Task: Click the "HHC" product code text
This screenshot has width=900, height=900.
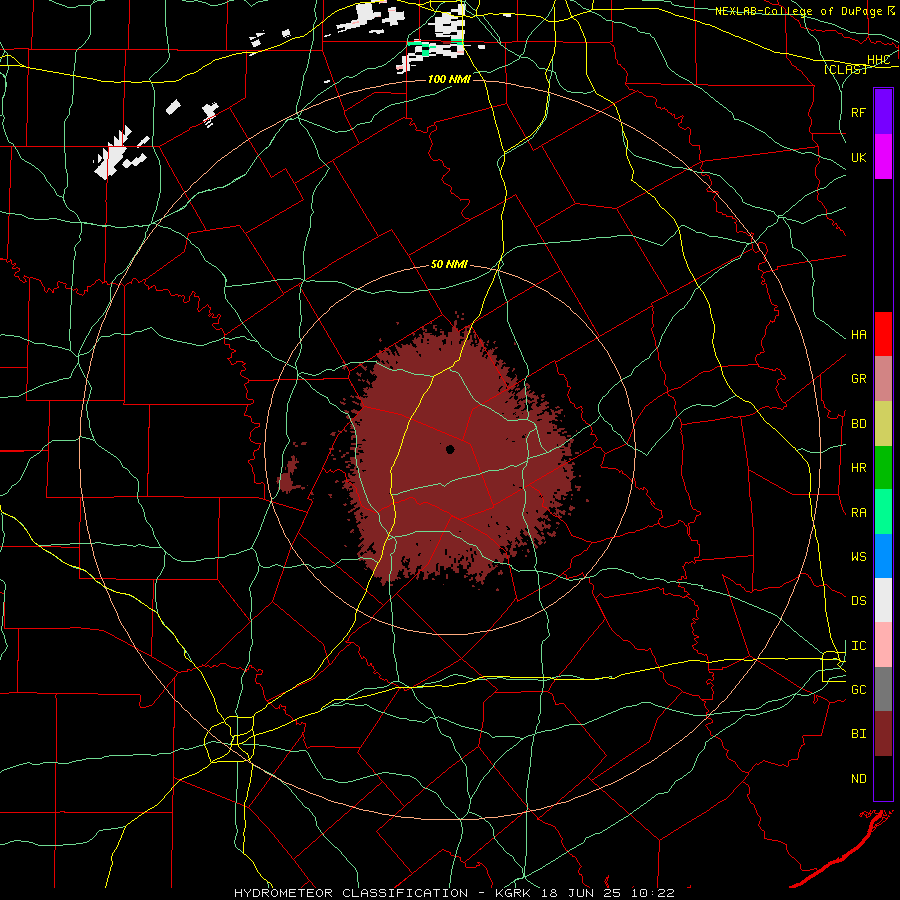Action: coord(879,60)
